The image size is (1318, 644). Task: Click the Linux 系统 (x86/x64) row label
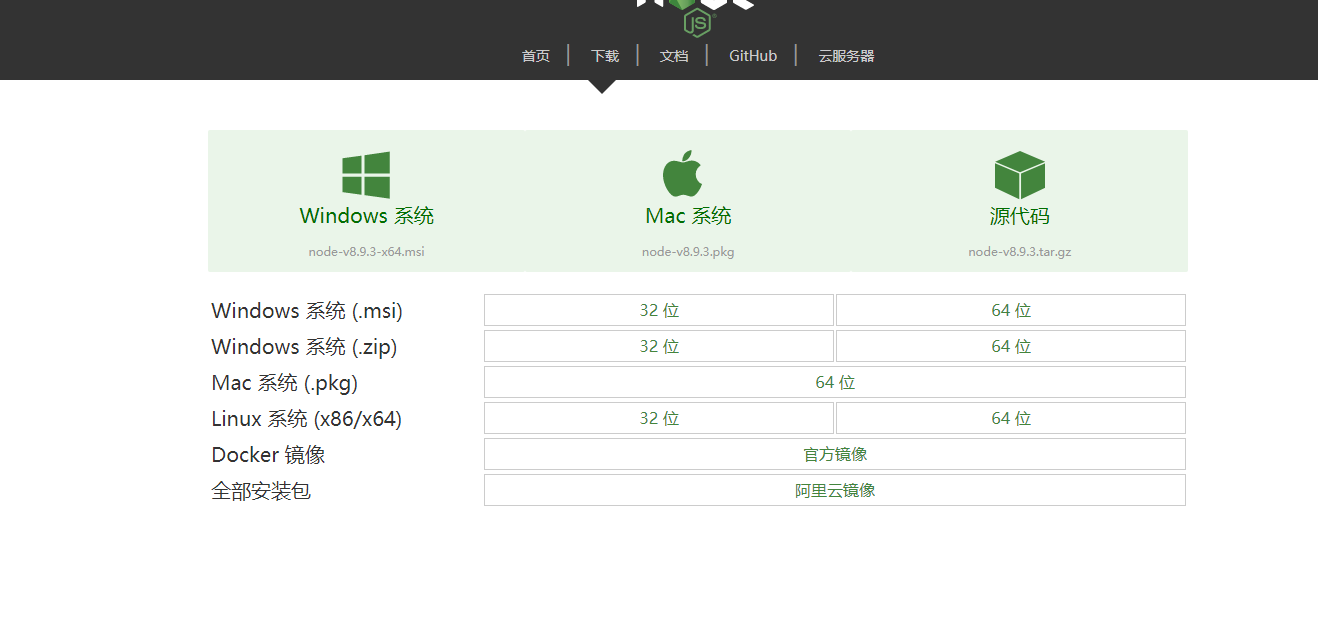pos(307,419)
